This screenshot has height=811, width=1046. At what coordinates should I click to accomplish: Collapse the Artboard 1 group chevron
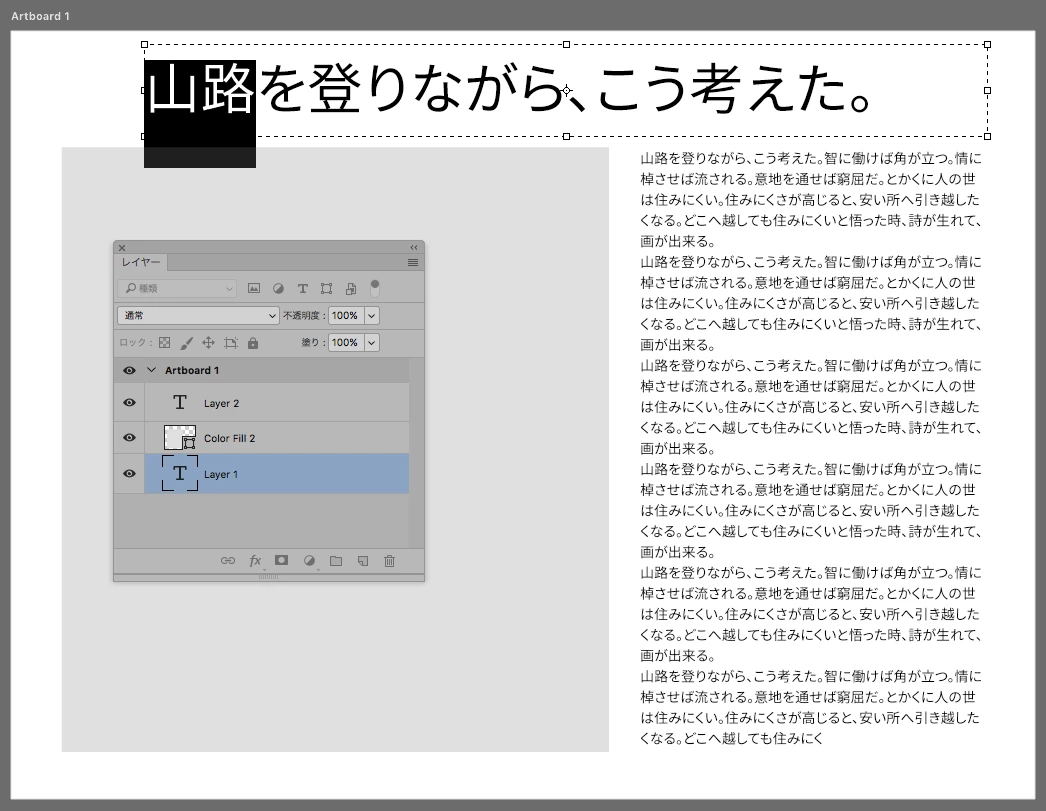(151, 369)
